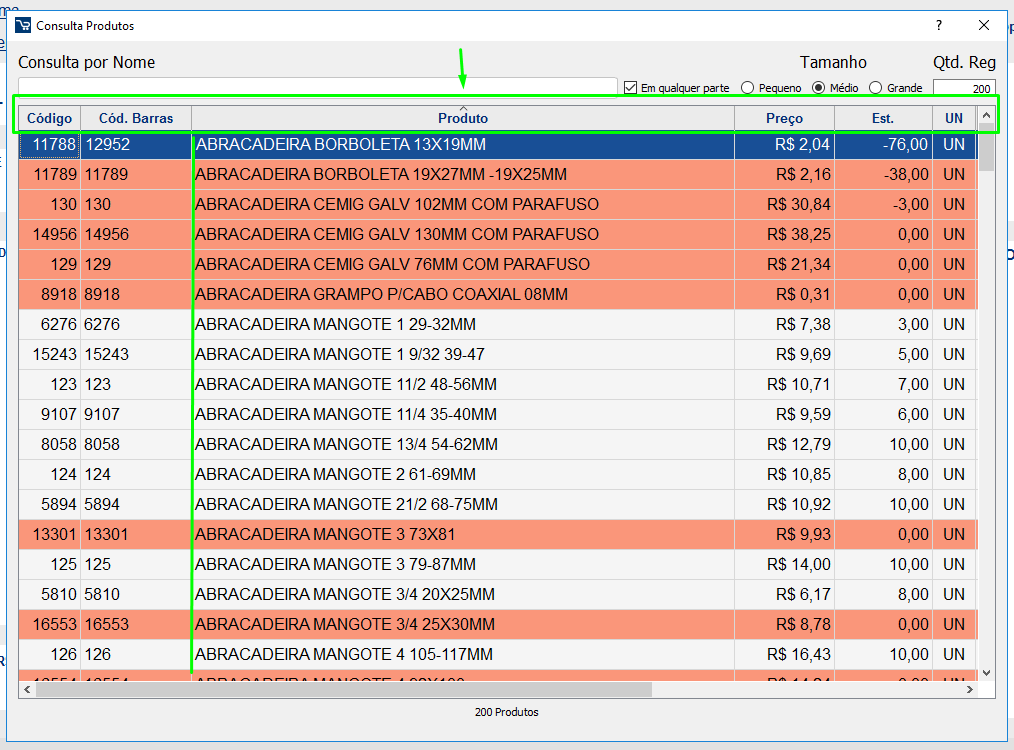Viewport: 1014px width, 750px height.
Task: Select the Pequeno size radio button
Action: pos(748,88)
